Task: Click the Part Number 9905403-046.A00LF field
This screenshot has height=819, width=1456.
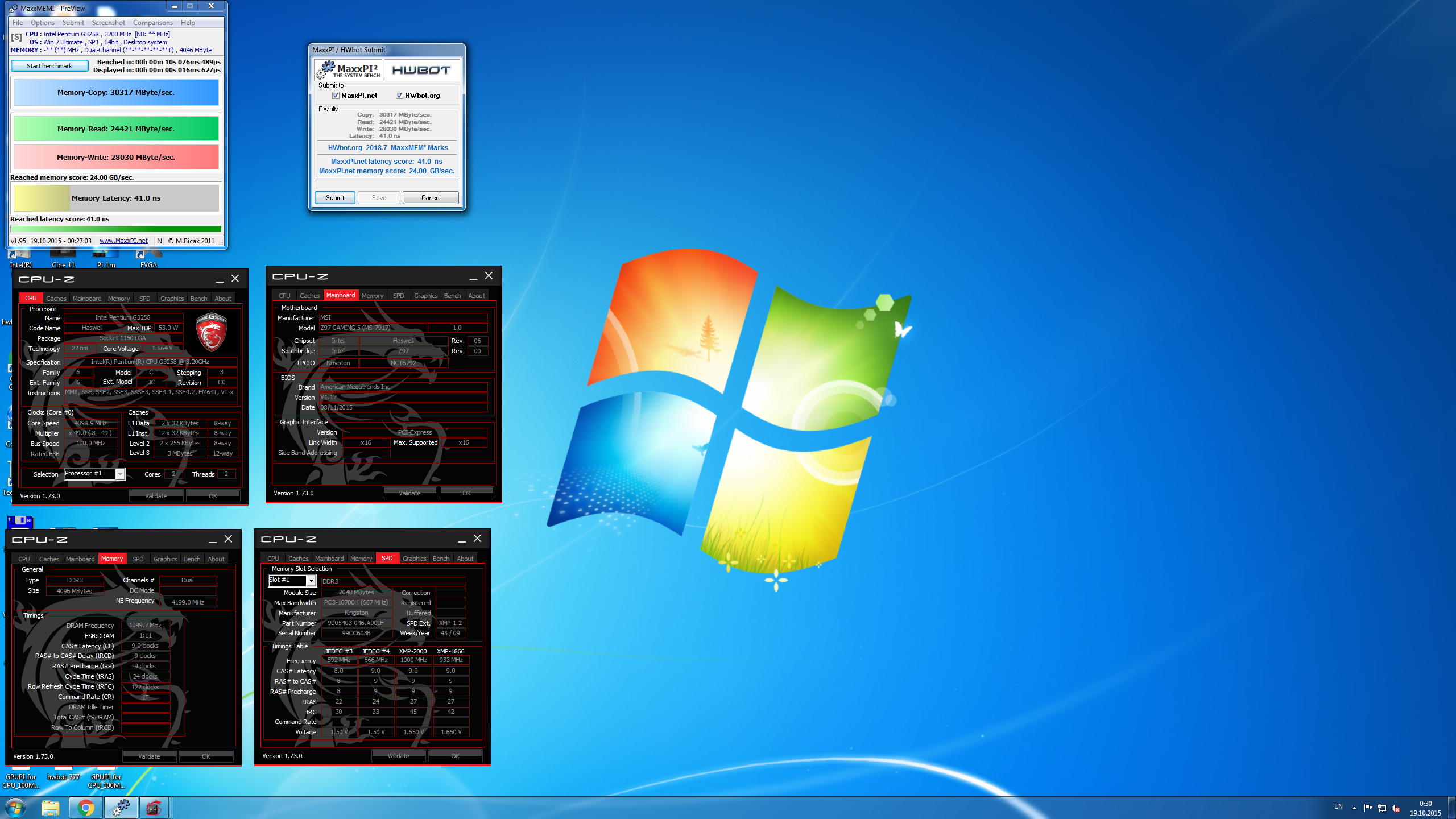Action: click(356, 623)
